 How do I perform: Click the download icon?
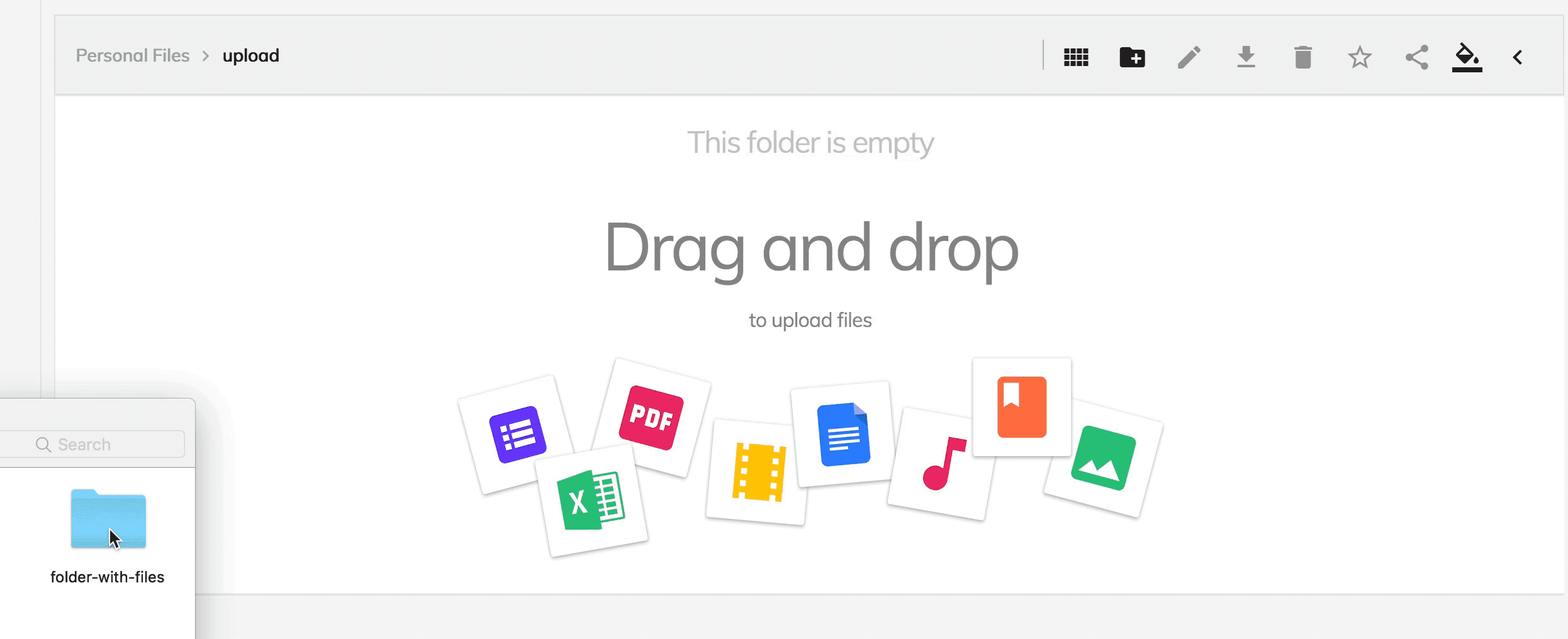point(1246,57)
